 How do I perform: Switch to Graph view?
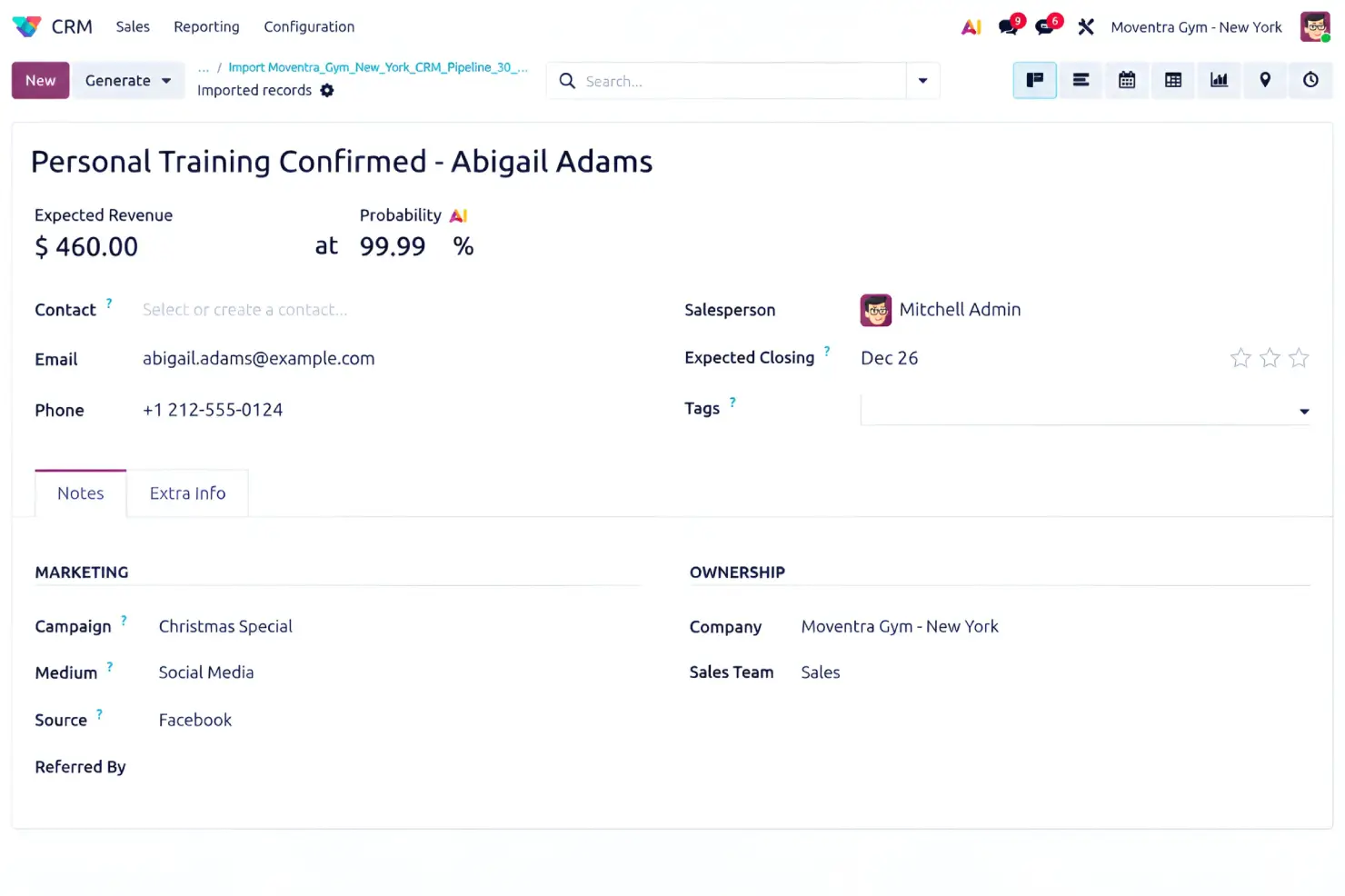pyautogui.click(x=1219, y=80)
